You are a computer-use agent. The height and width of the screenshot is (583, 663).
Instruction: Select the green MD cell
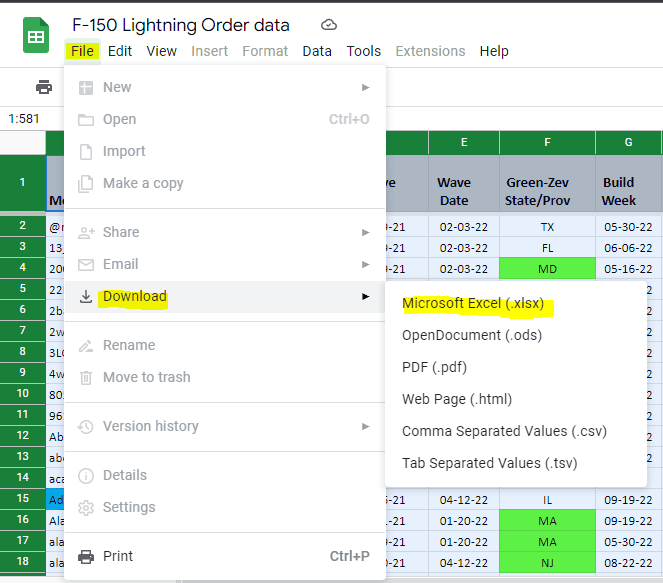(x=547, y=268)
